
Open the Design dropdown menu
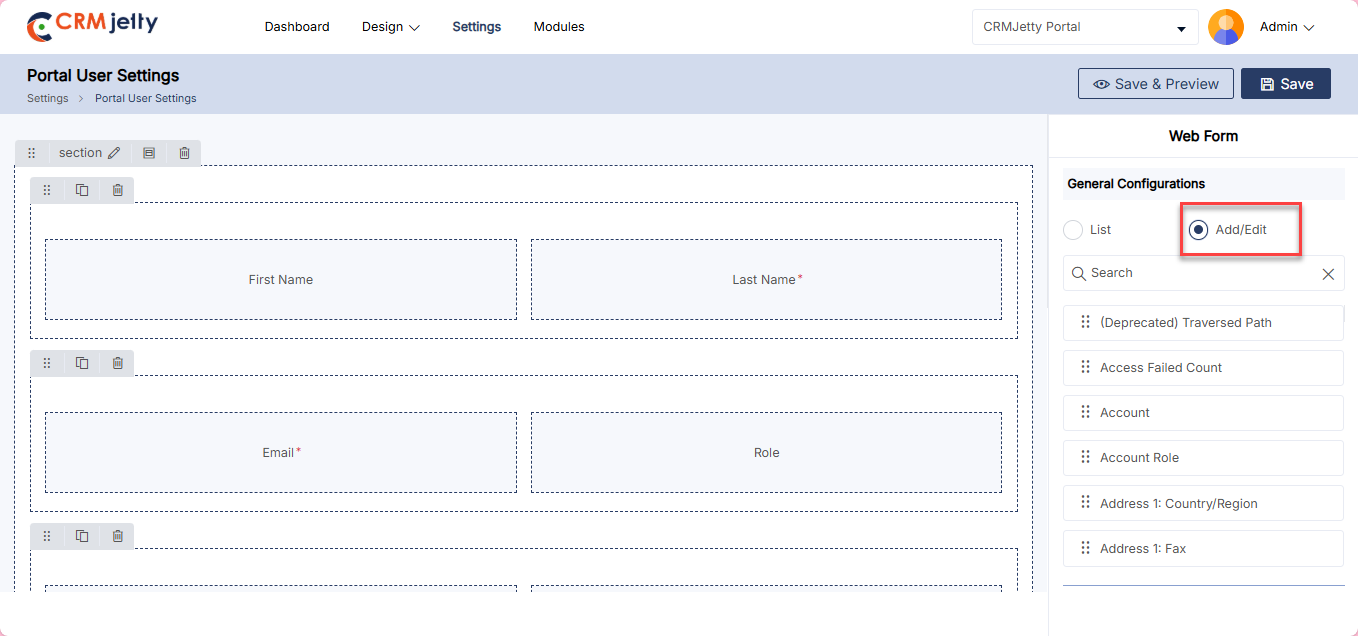(390, 27)
